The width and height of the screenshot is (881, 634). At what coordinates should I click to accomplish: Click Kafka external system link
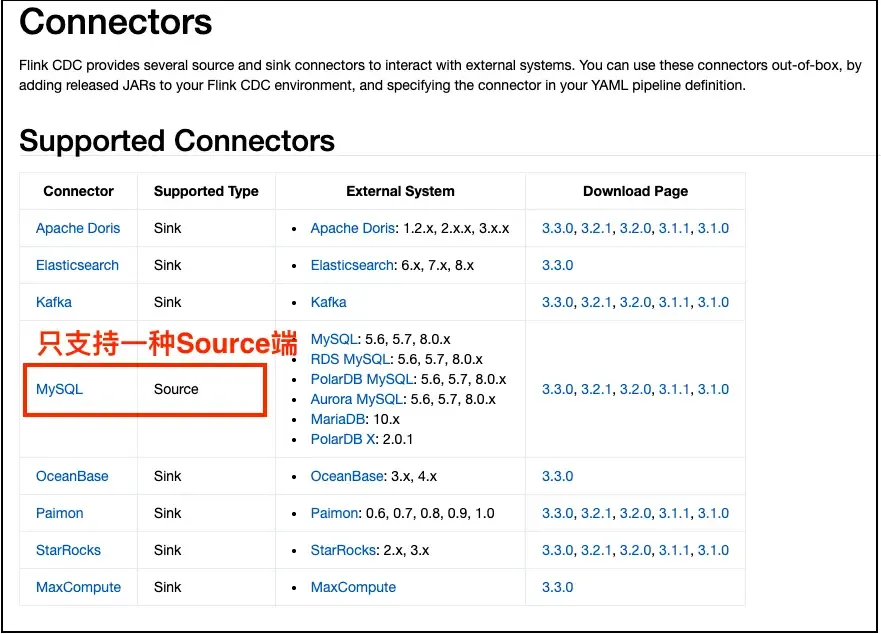[329, 302]
